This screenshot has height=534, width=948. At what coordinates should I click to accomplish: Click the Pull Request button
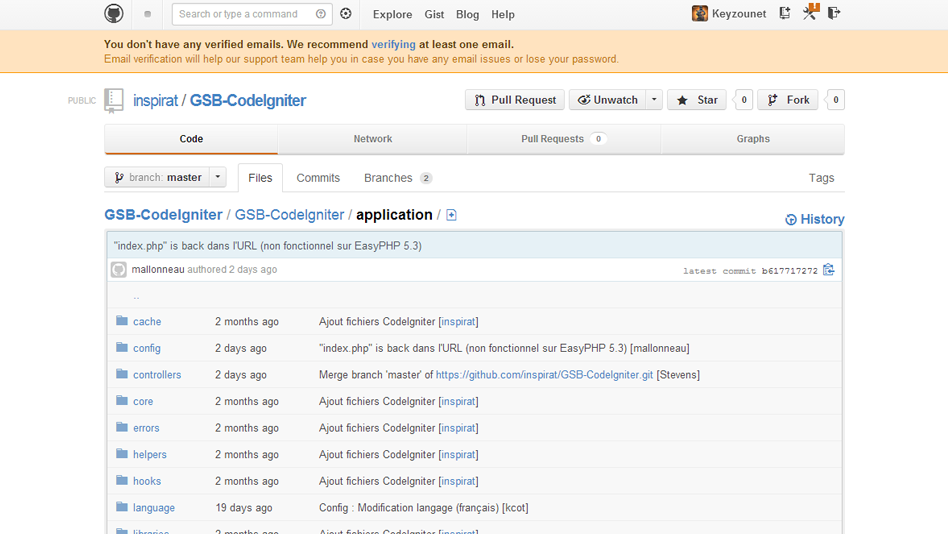coord(515,100)
